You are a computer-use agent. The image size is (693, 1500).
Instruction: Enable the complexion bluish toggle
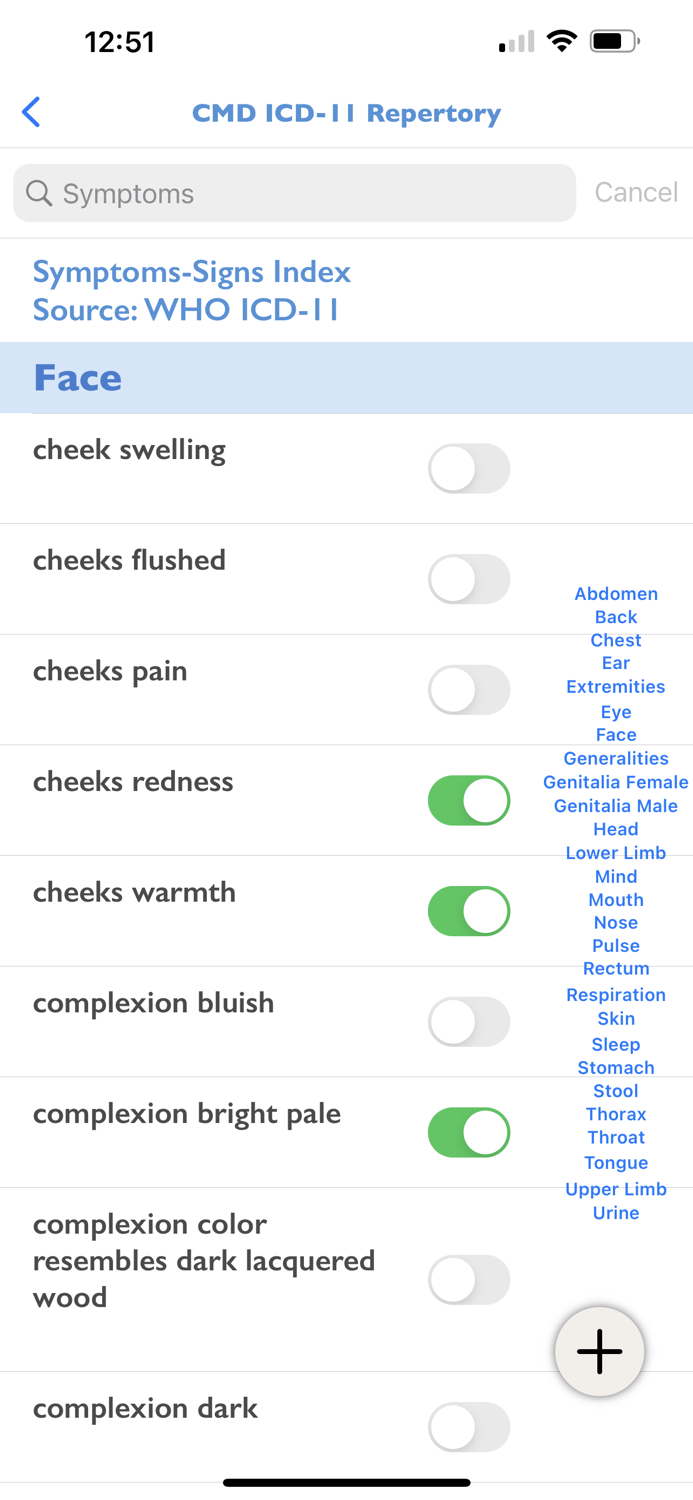469,1021
